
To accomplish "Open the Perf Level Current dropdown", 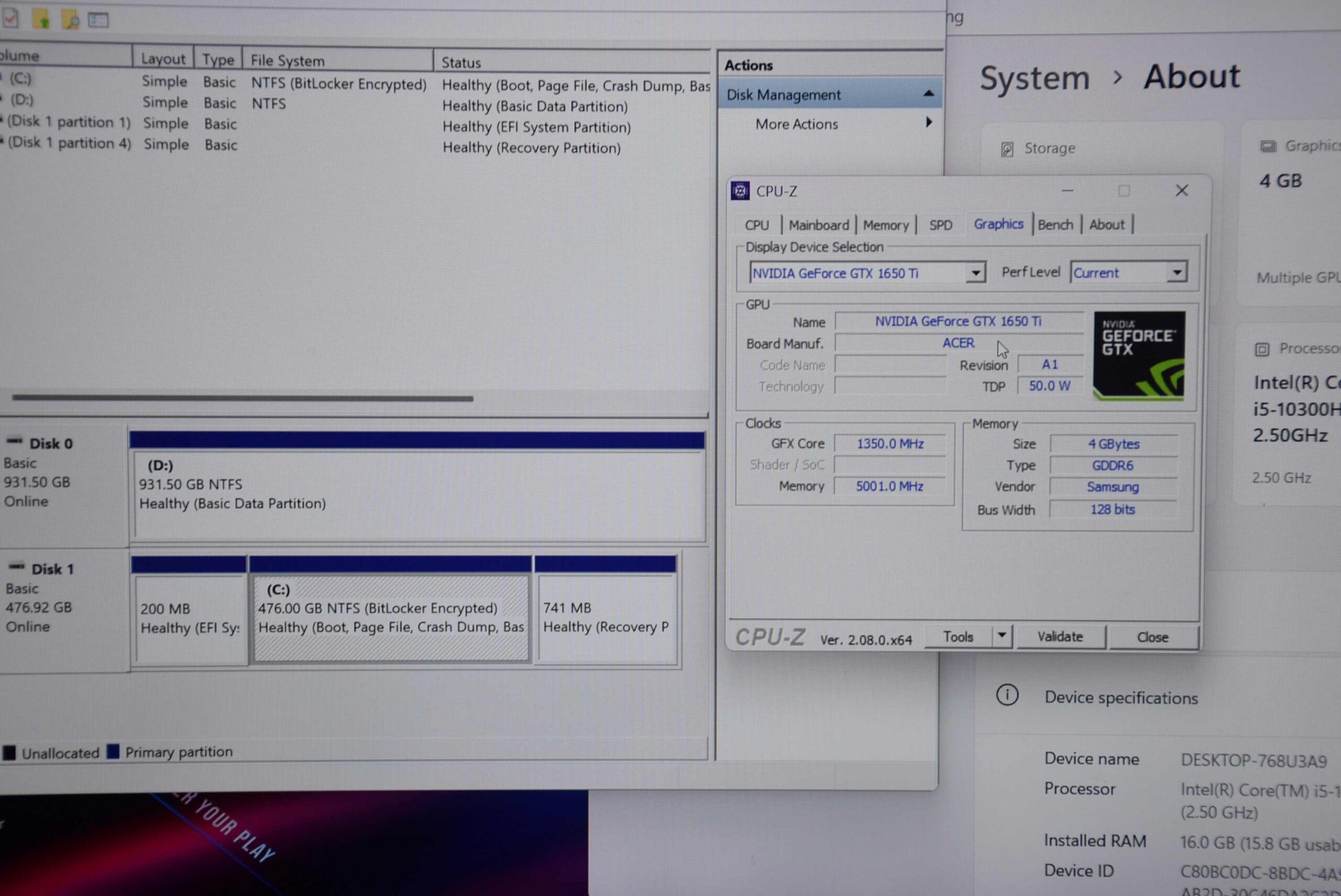I will [1177, 273].
